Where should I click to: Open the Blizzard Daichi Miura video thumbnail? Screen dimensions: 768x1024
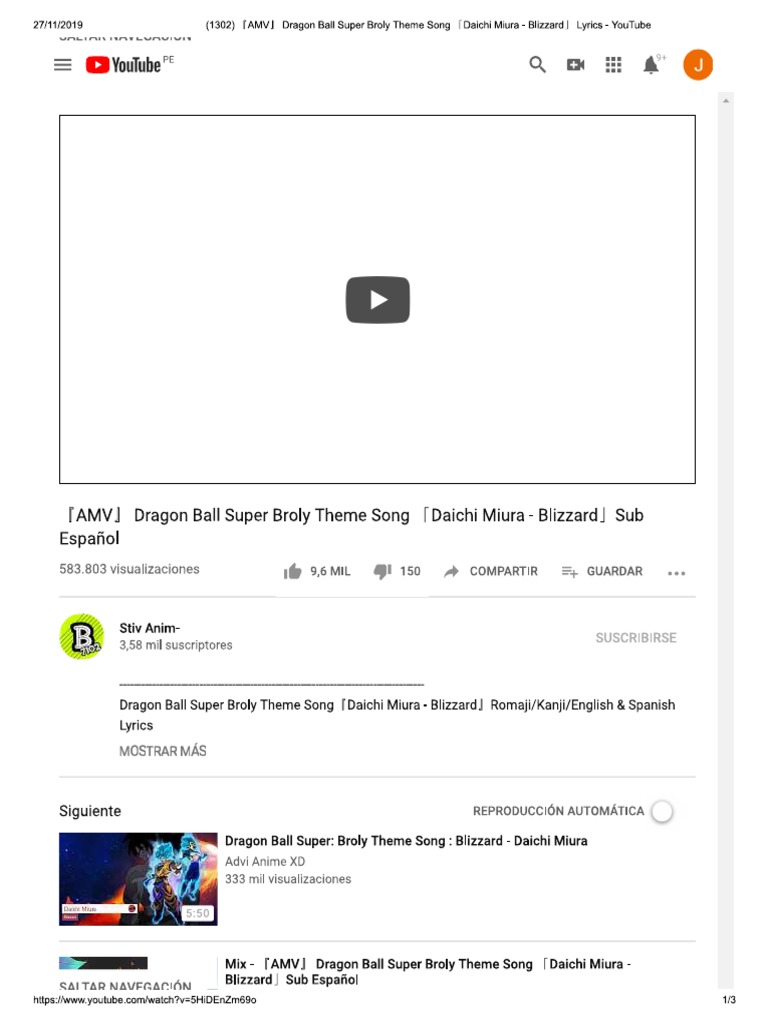(x=138, y=879)
